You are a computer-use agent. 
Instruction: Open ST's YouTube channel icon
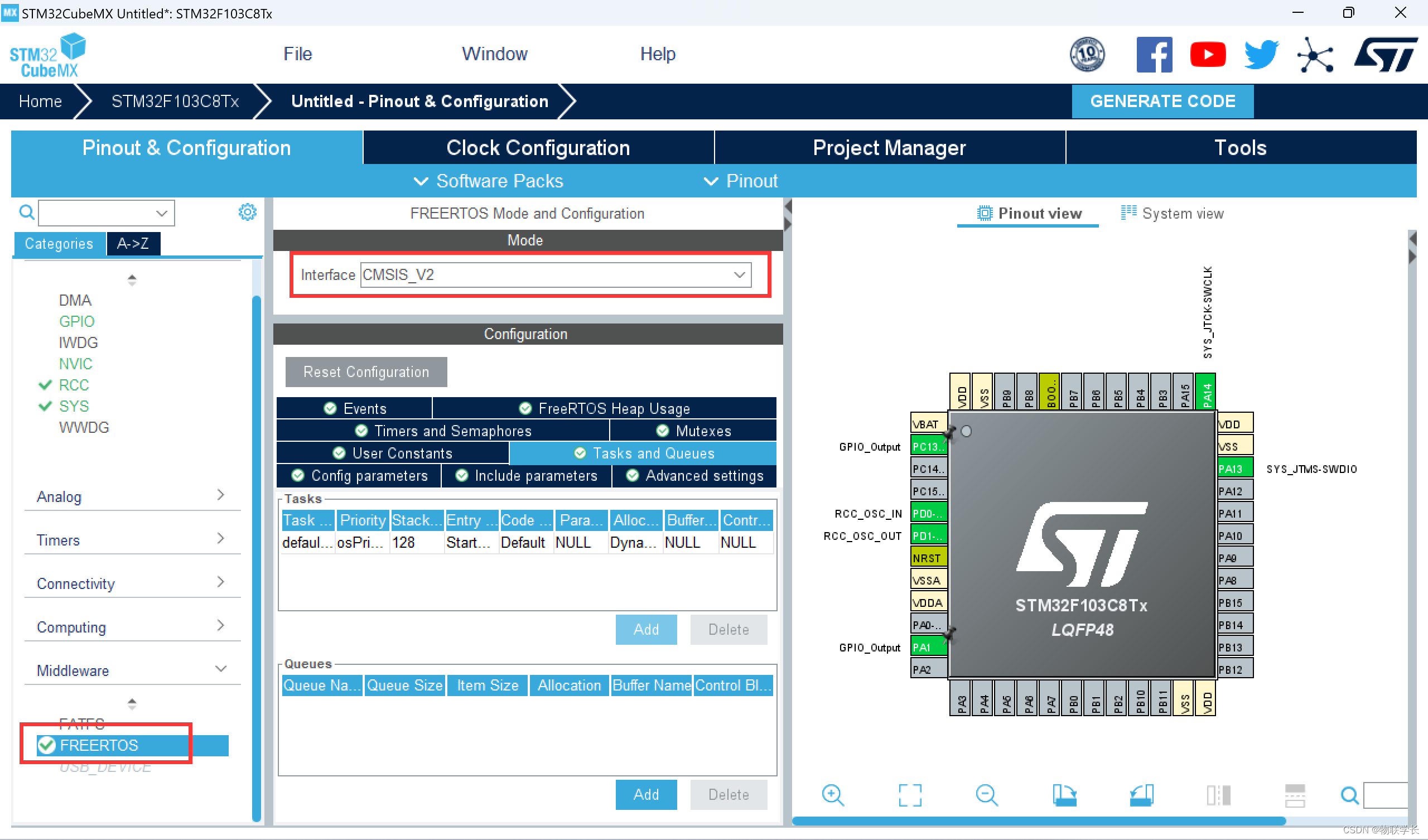click(1207, 55)
